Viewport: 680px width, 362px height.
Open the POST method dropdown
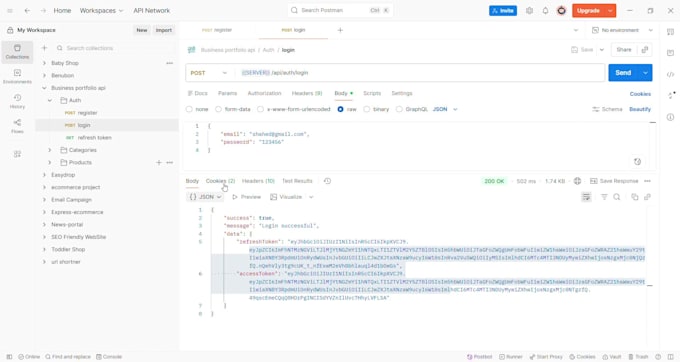pos(209,73)
